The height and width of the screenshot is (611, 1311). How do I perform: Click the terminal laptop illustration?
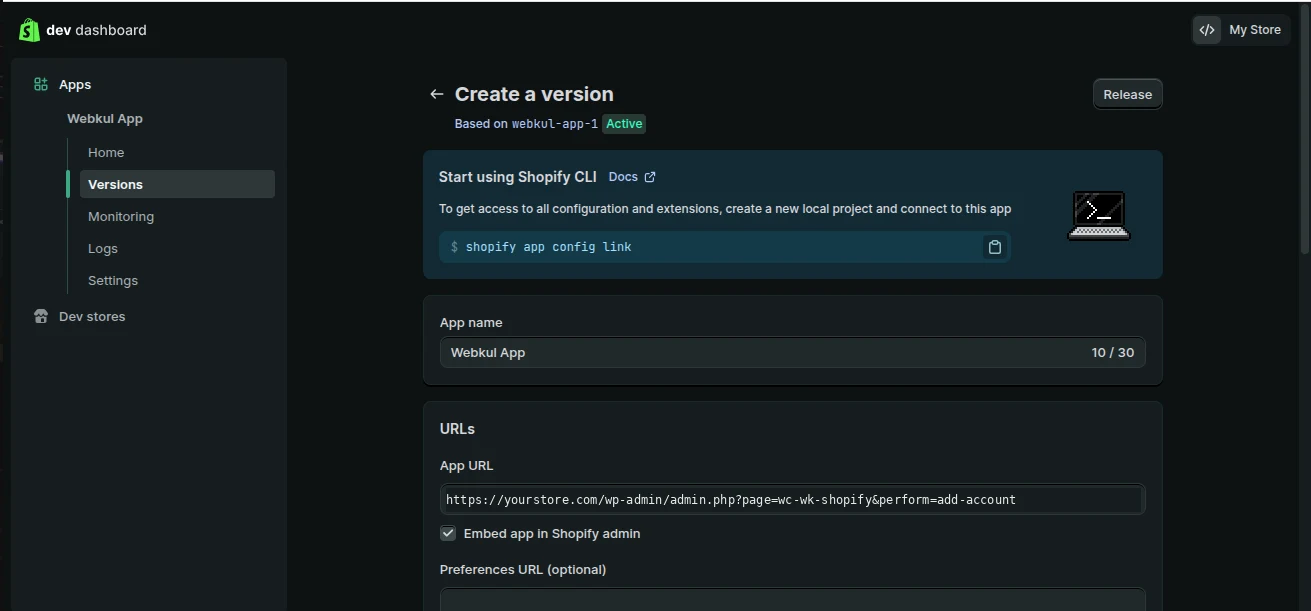pos(1099,215)
